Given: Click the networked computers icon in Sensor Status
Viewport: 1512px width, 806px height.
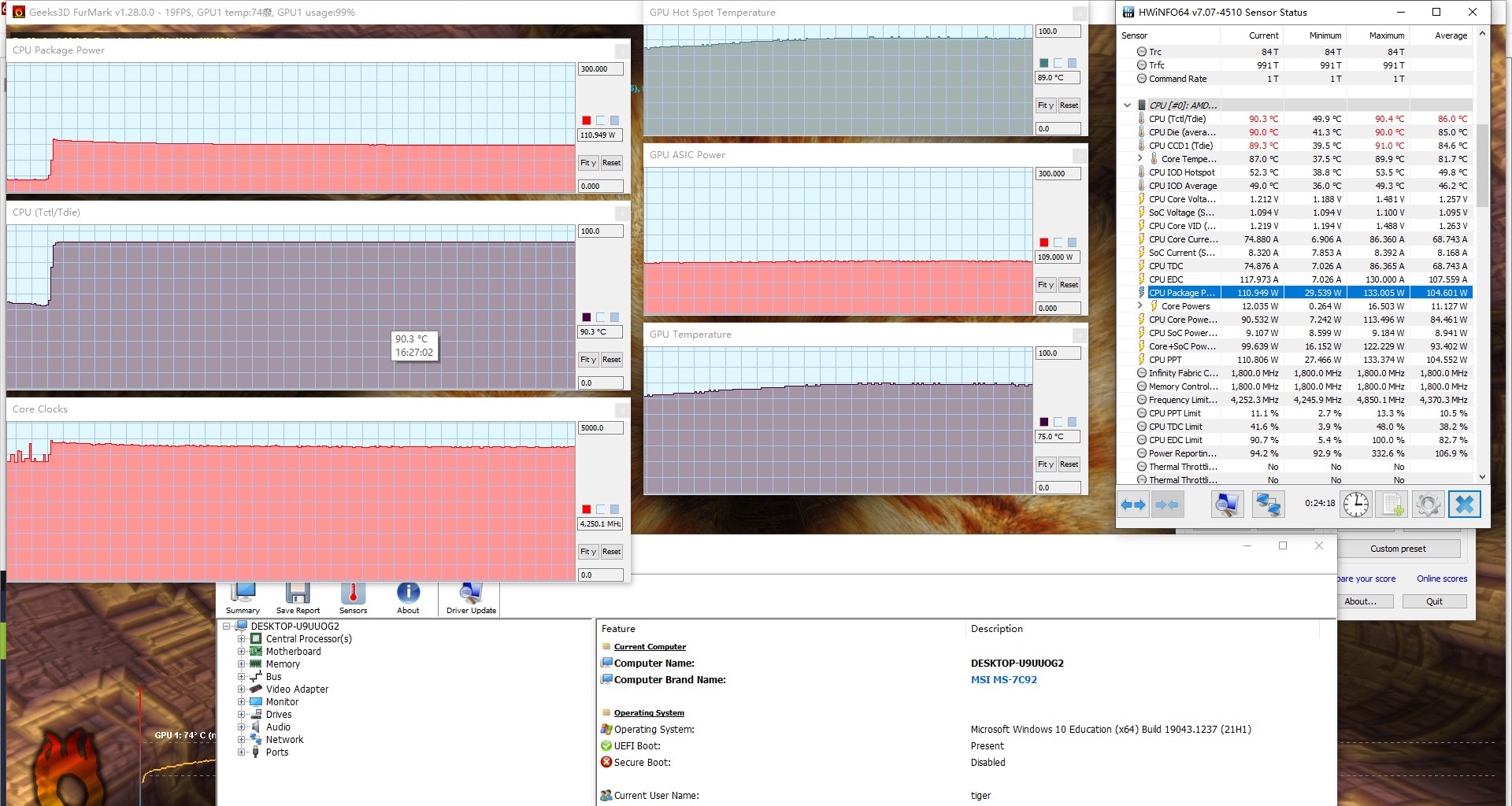Looking at the screenshot, I should point(1268,505).
